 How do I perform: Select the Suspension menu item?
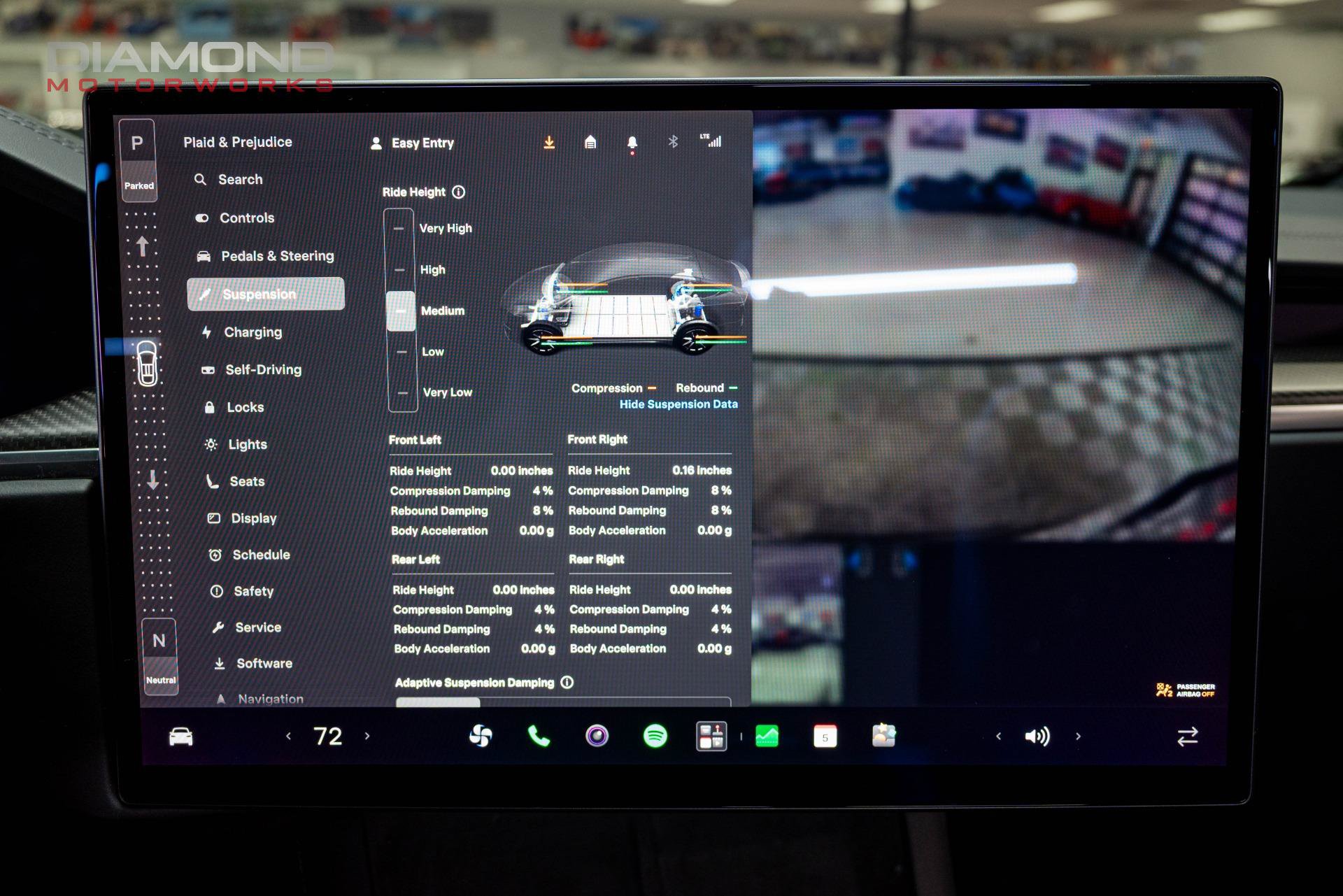[266, 294]
